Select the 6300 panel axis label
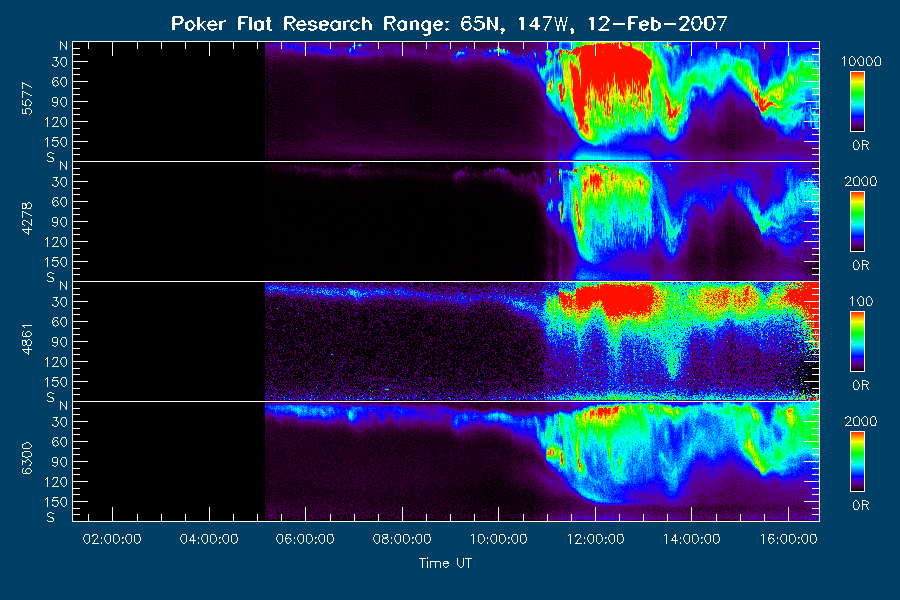Screen dimensions: 900x600 coord(27,459)
